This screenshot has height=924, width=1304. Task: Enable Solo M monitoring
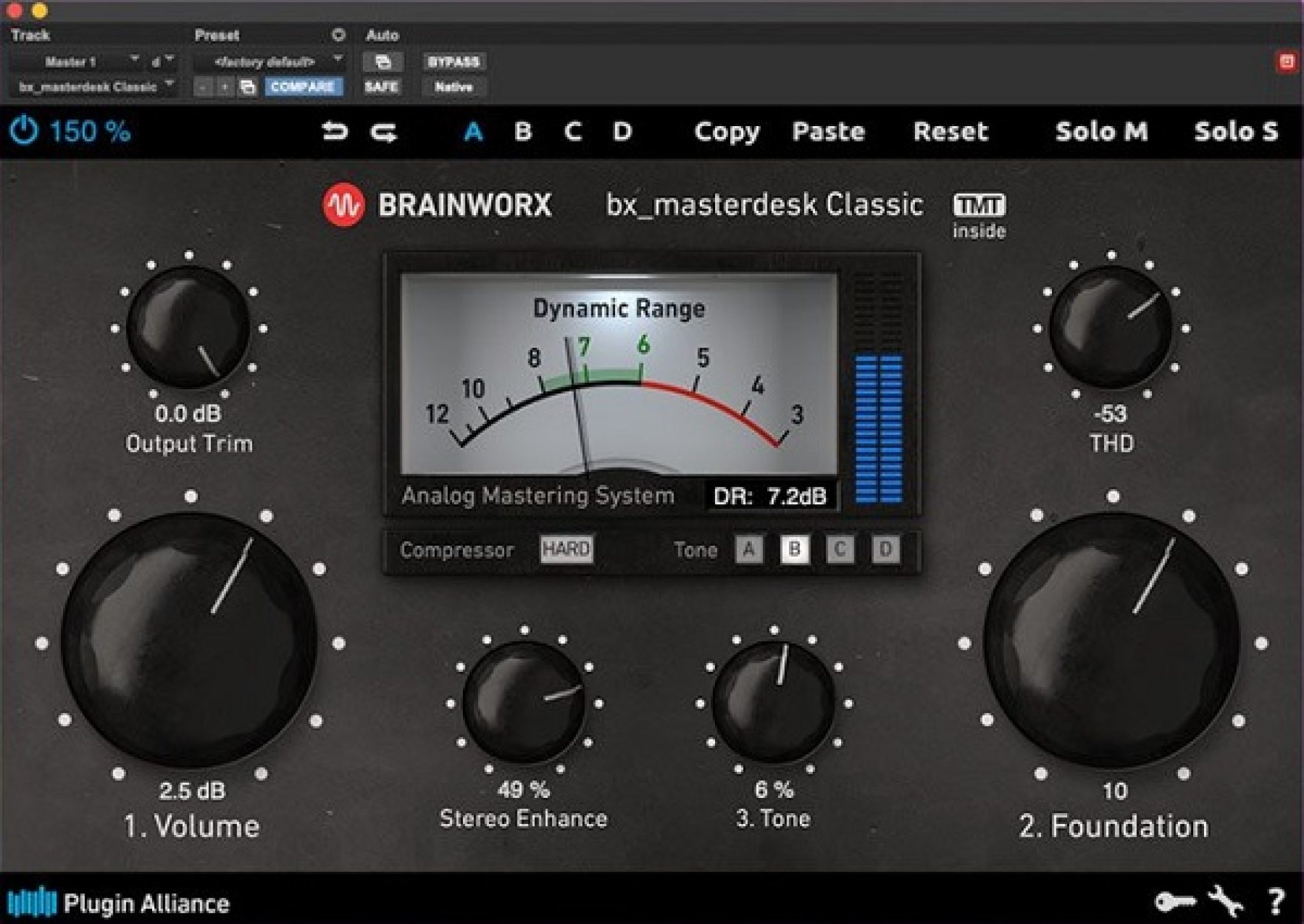point(1102,131)
